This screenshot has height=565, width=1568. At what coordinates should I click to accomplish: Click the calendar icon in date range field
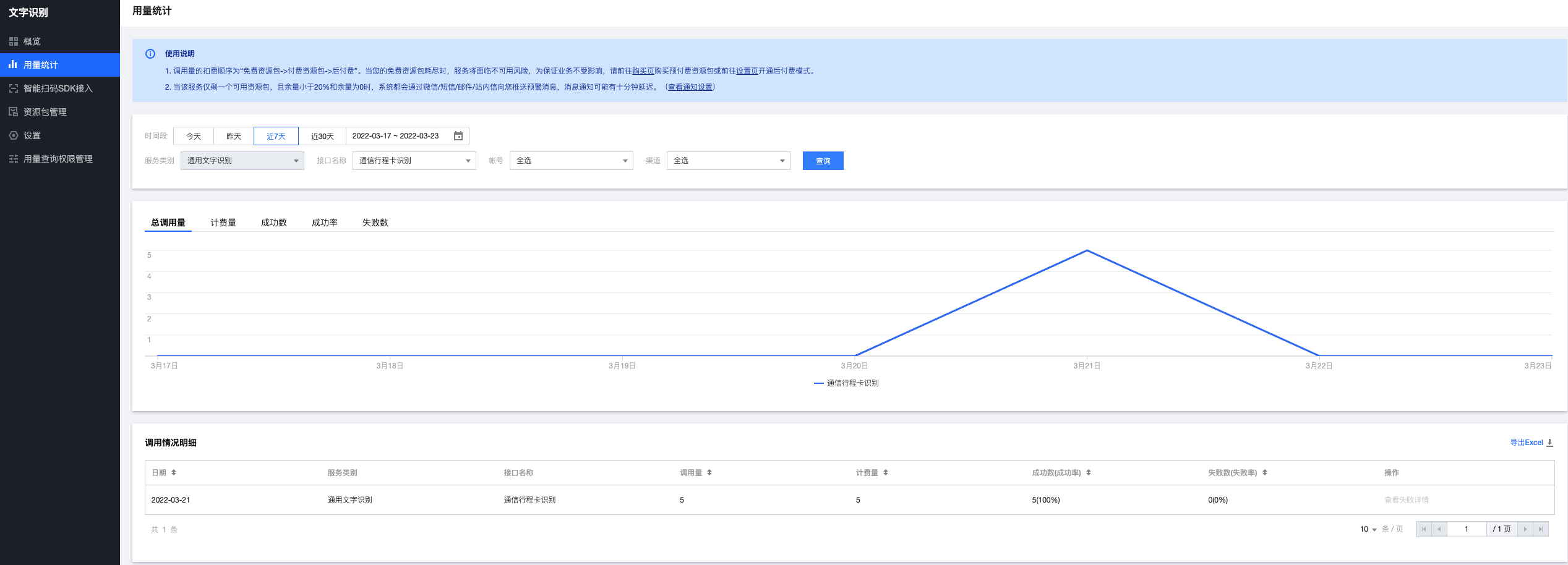[x=458, y=136]
